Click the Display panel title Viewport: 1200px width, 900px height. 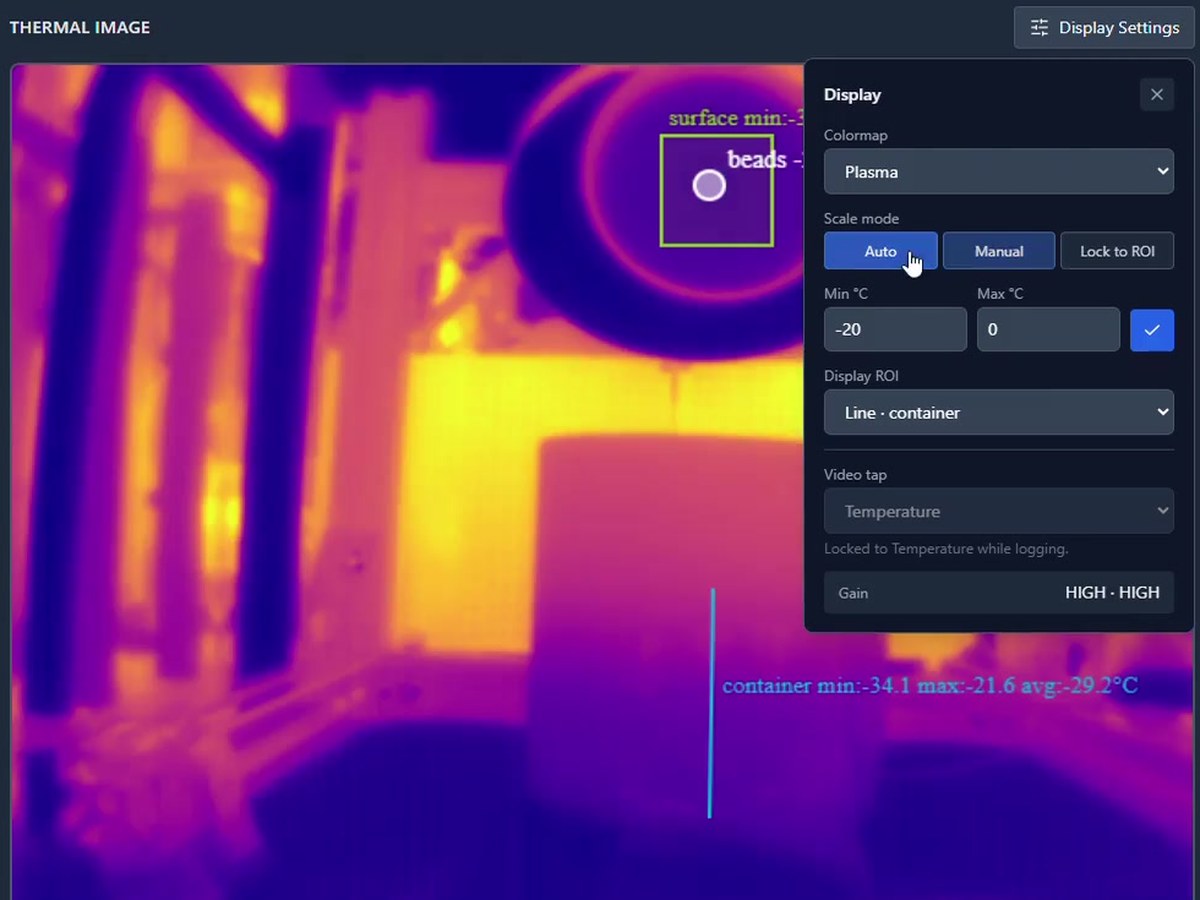point(852,95)
